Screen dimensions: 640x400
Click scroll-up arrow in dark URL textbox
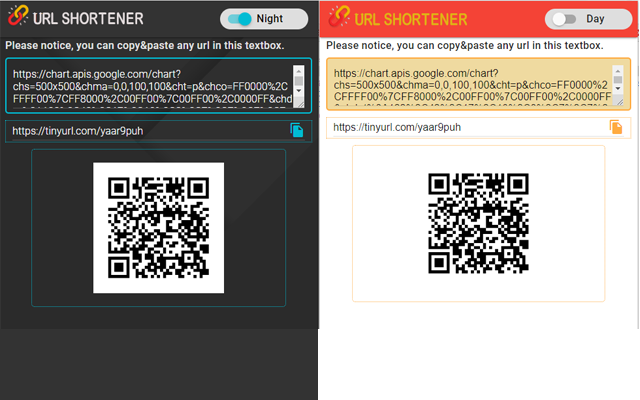(299, 71)
